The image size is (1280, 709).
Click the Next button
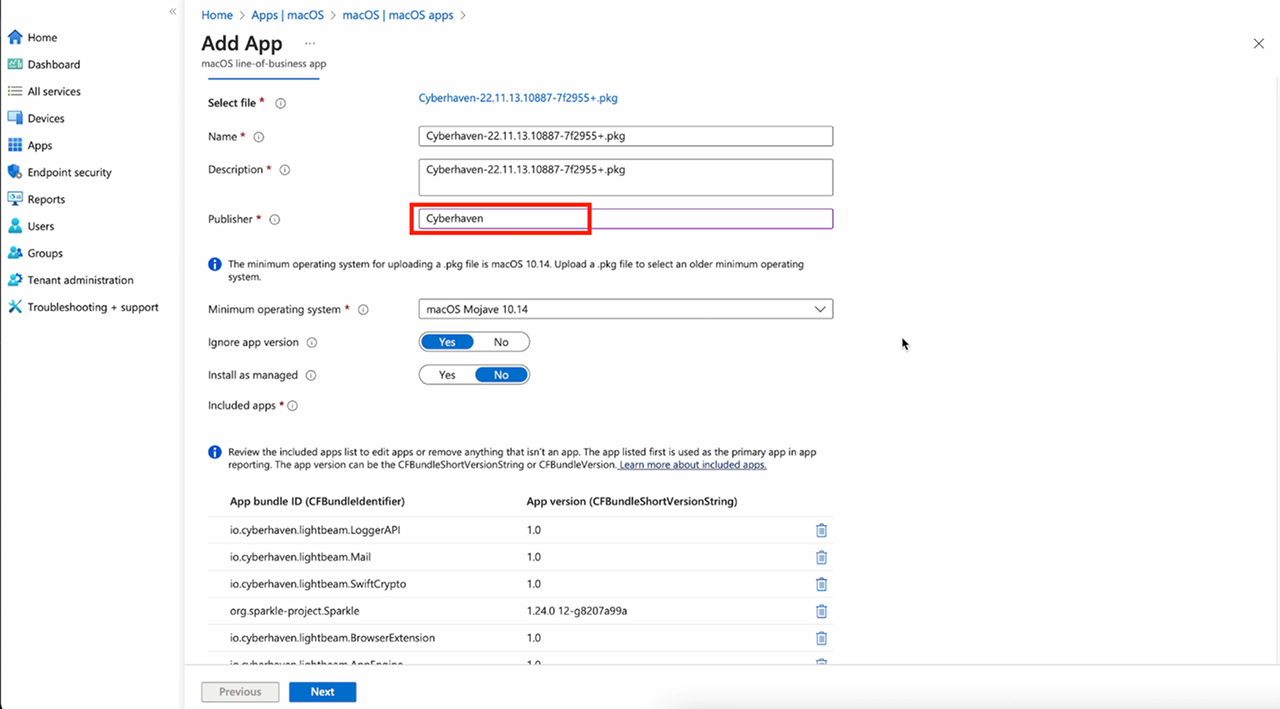tap(322, 692)
